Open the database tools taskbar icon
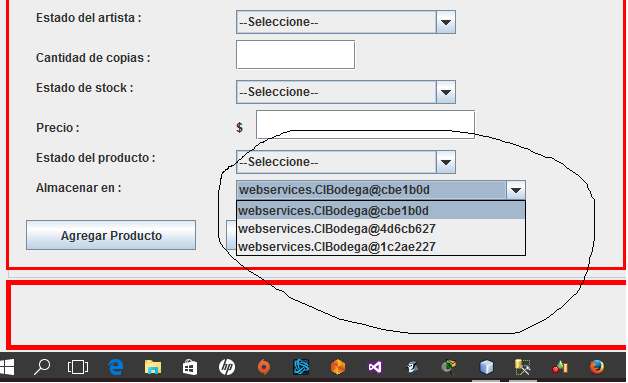This screenshot has height=383, width=628. [523, 367]
